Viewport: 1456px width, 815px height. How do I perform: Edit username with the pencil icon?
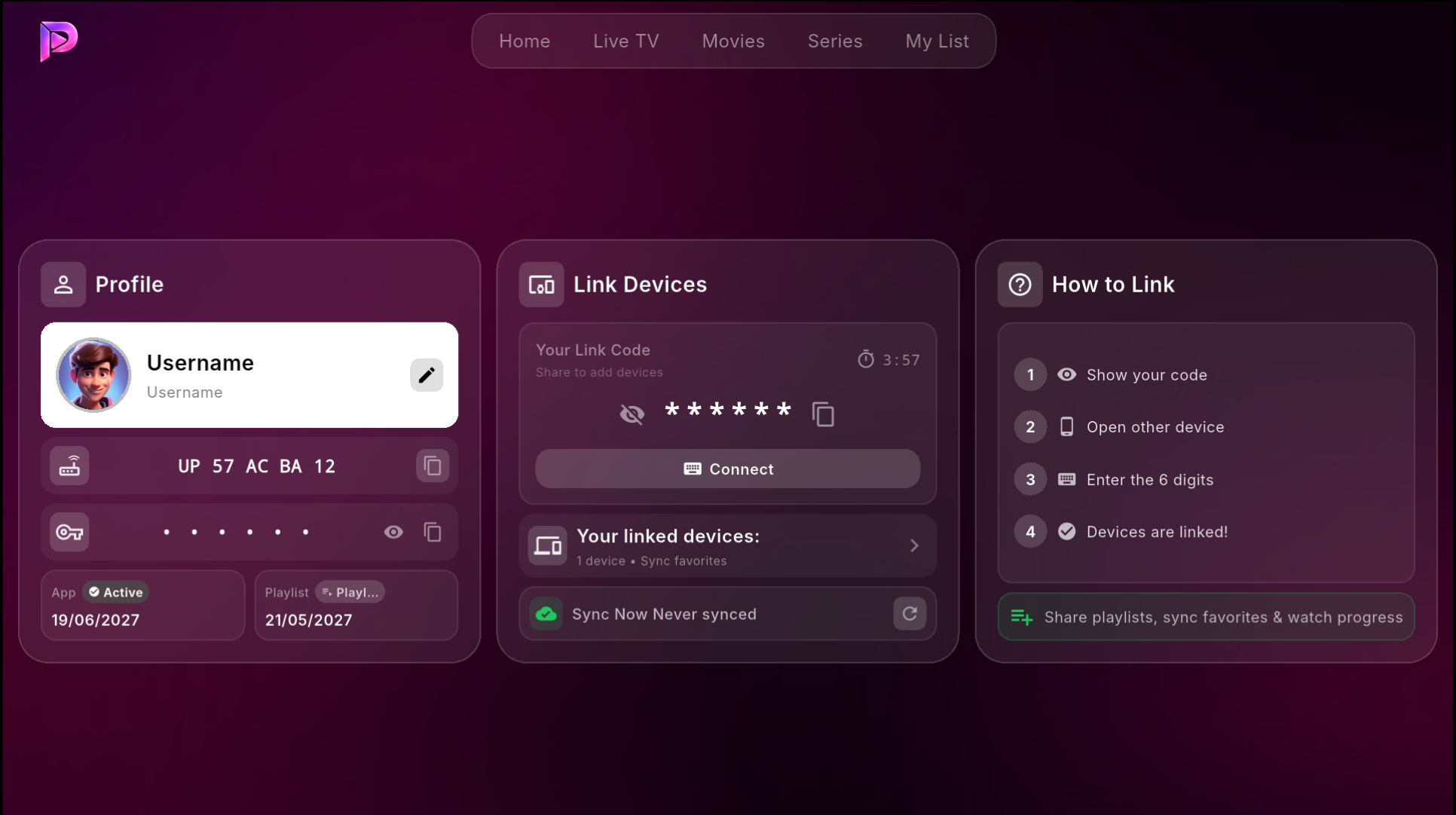click(427, 375)
